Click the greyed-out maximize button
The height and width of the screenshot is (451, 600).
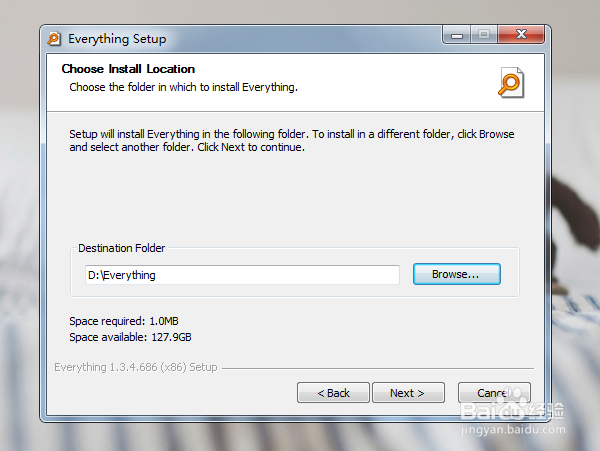click(x=484, y=35)
